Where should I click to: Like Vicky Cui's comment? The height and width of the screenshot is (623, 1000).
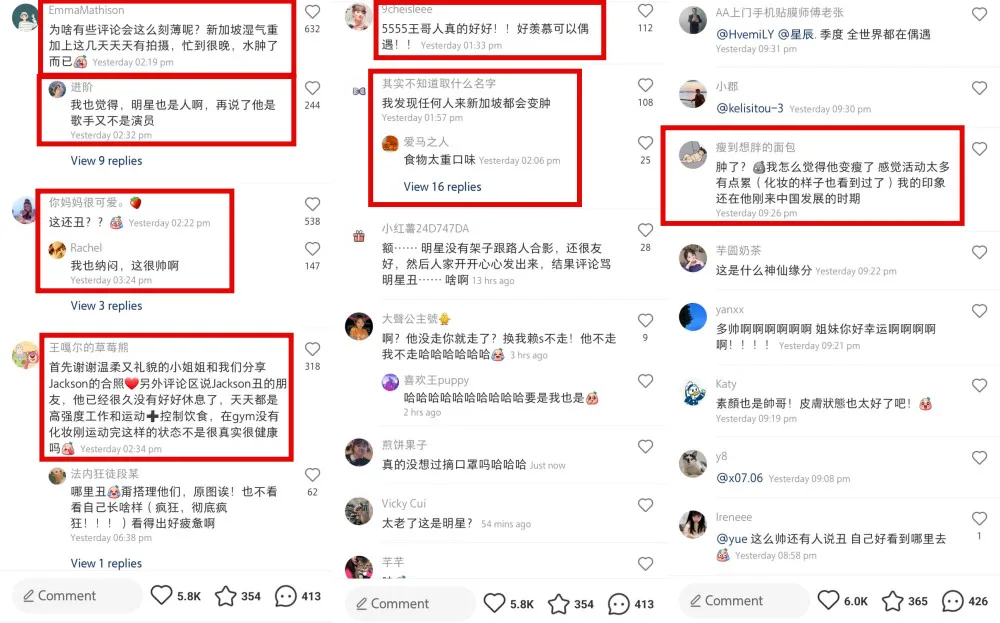(645, 505)
